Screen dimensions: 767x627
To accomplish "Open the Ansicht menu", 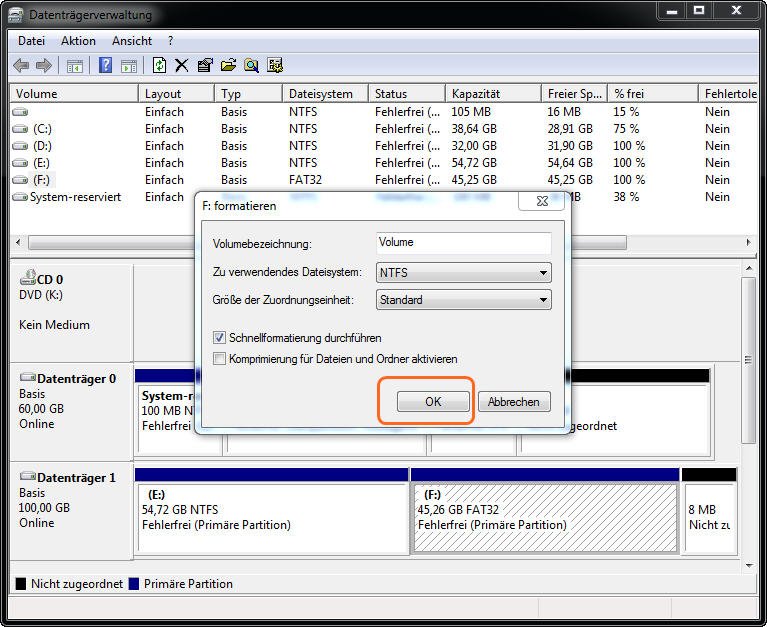I will 132,41.
